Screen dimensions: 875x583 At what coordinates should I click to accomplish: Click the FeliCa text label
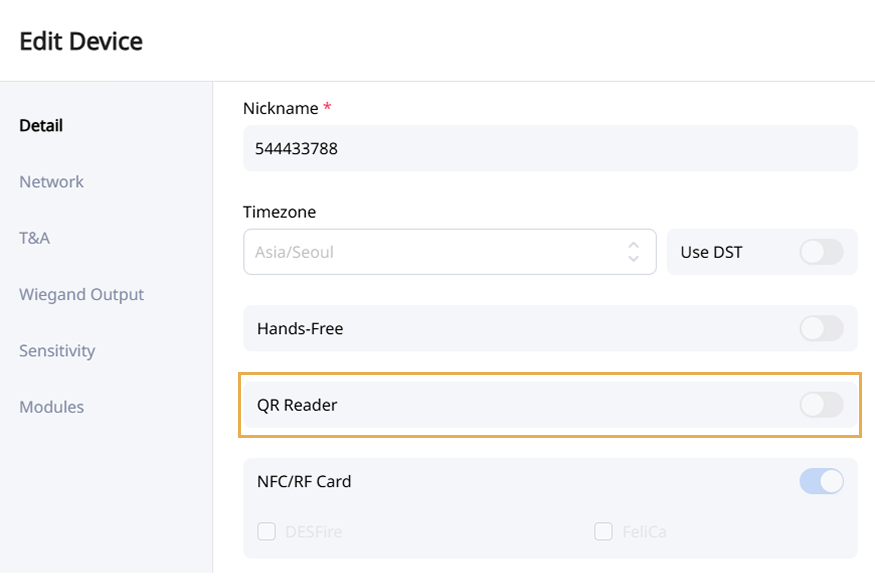pyautogui.click(x=644, y=532)
